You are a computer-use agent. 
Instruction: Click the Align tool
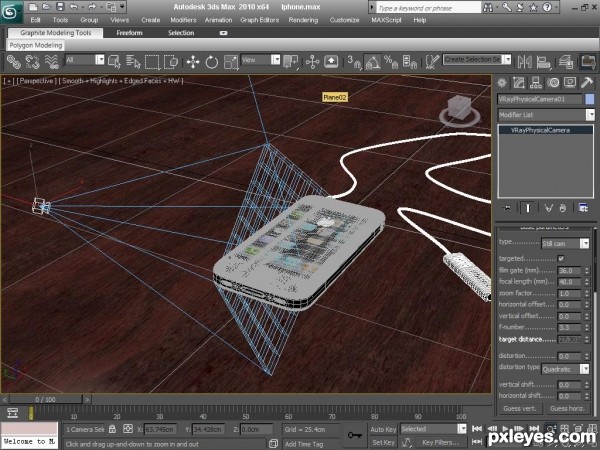click(x=543, y=62)
